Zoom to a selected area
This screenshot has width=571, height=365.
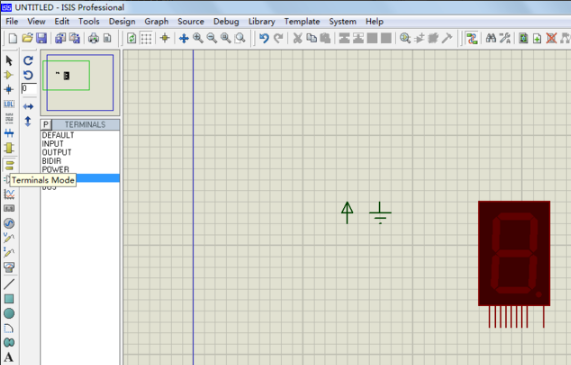point(240,38)
